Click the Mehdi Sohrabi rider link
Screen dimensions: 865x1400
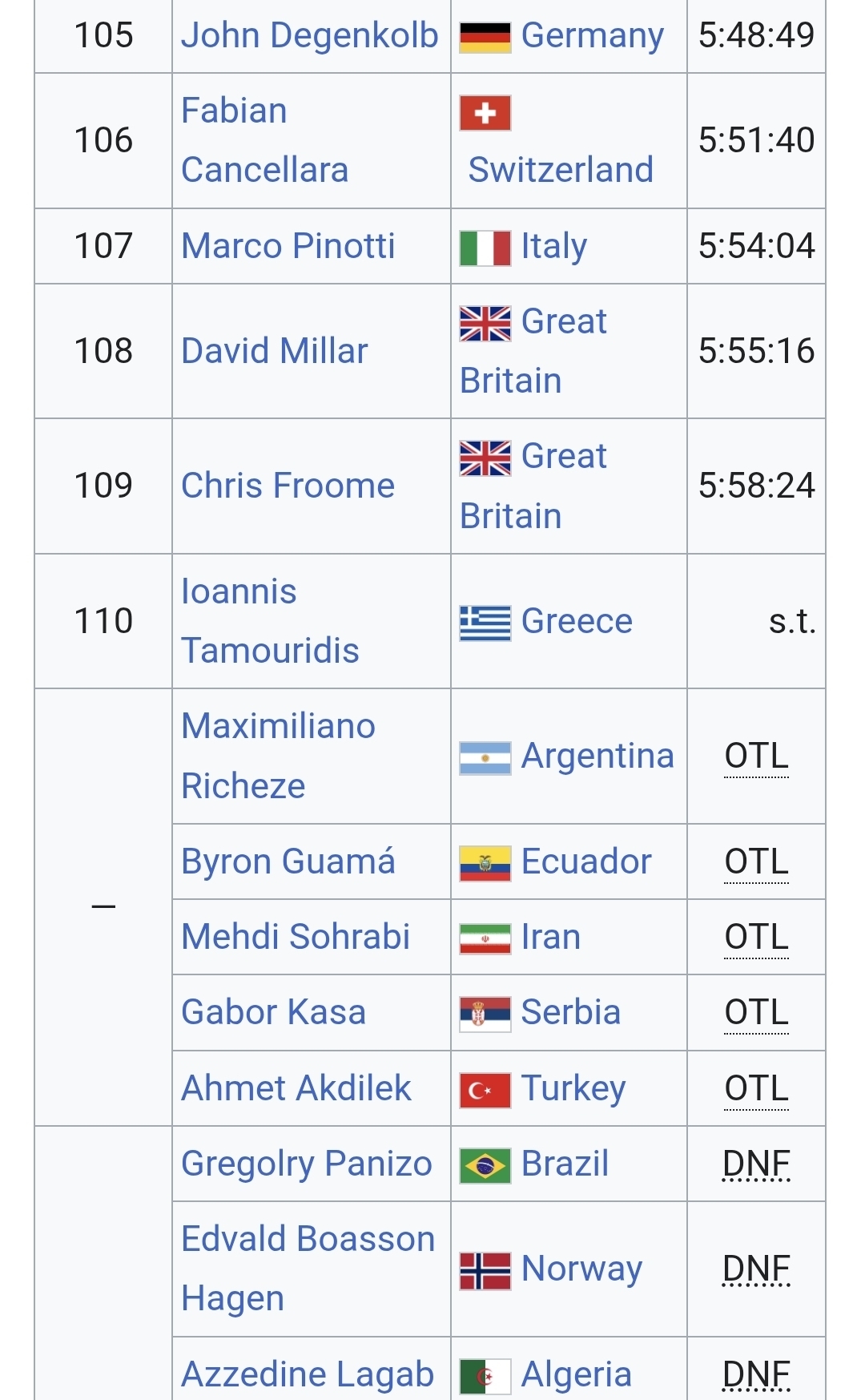tap(295, 937)
